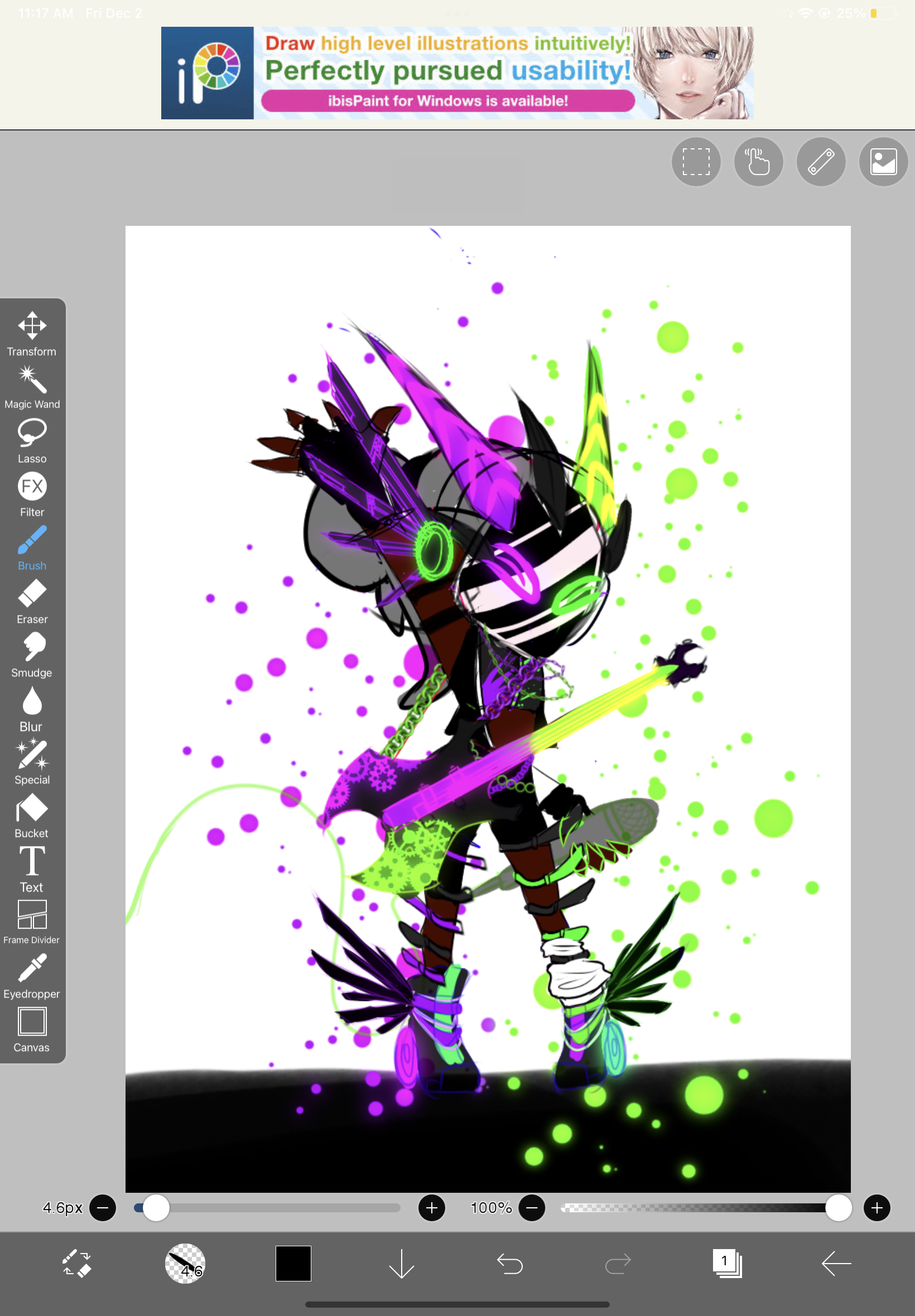Open brush settings showing 4.6
915x1316 pixels.
(x=185, y=1263)
